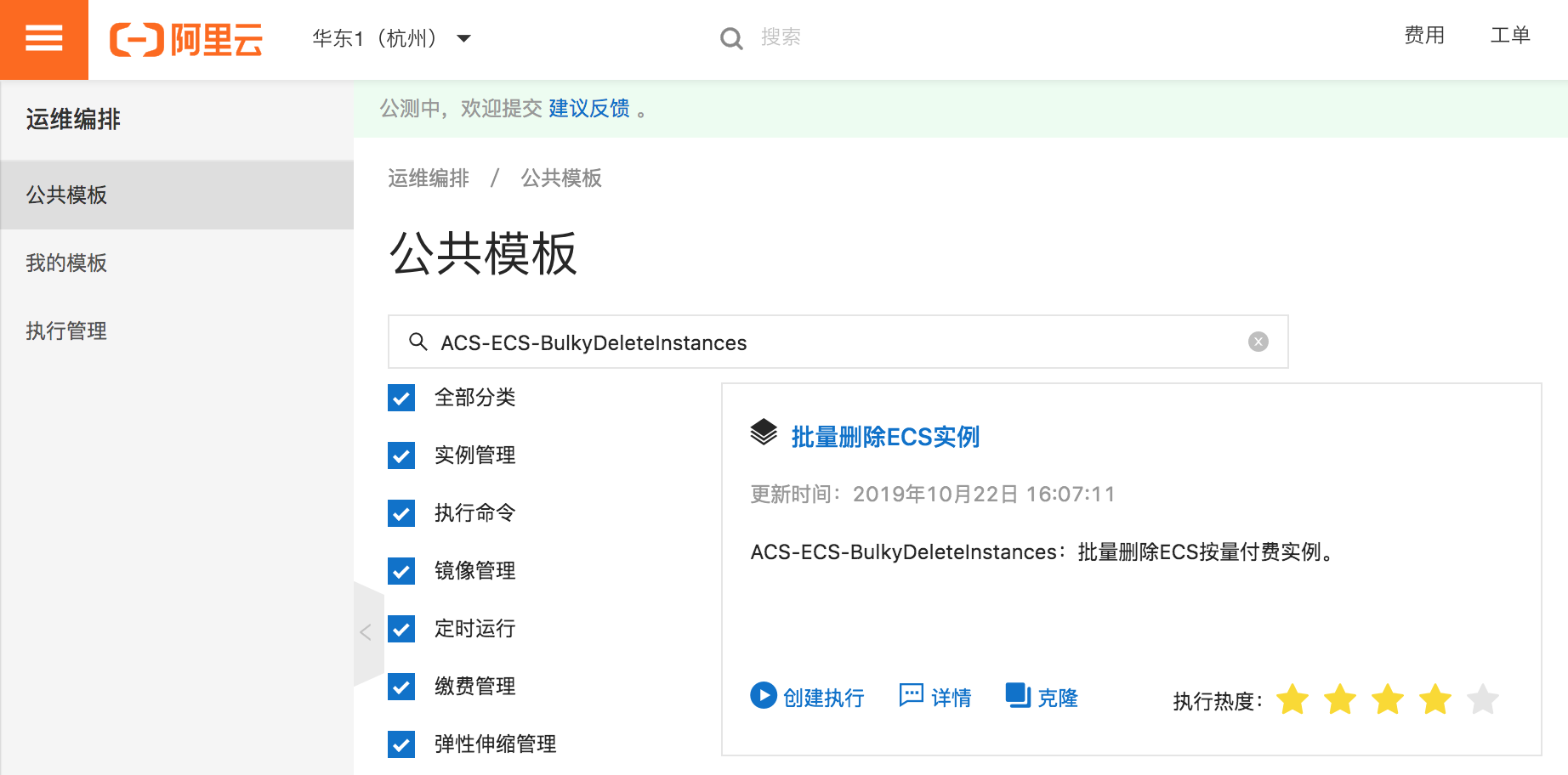Expand the 华东1（杭州）region dropdown
Screen dimensions: 1568x775
[x=391, y=38]
